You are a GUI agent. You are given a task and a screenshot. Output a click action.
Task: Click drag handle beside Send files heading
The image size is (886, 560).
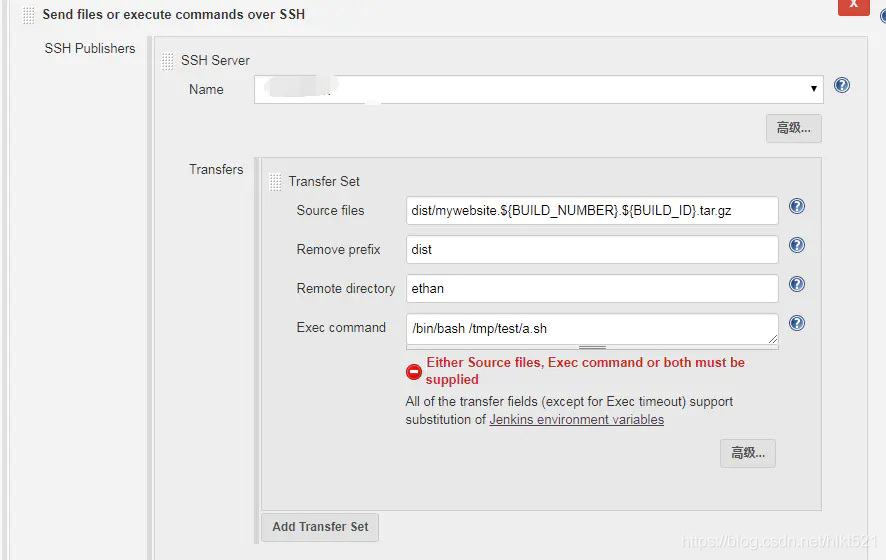coord(28,15)
